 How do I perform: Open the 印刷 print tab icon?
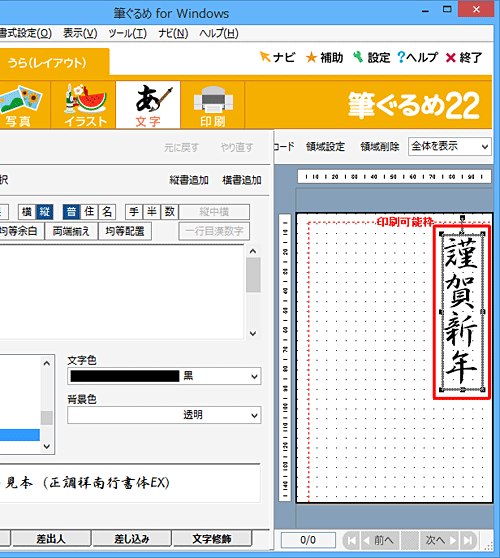coord(212,105)
